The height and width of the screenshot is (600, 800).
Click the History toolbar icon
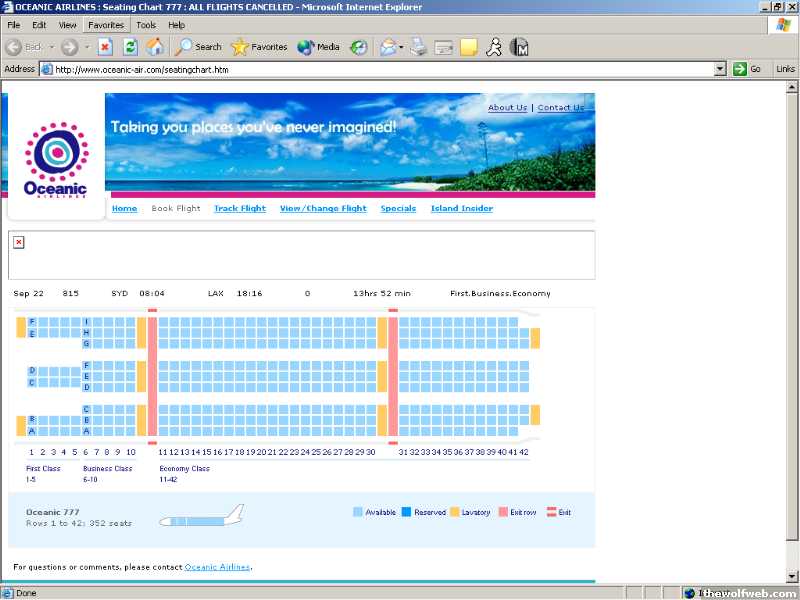coord(358,47)
